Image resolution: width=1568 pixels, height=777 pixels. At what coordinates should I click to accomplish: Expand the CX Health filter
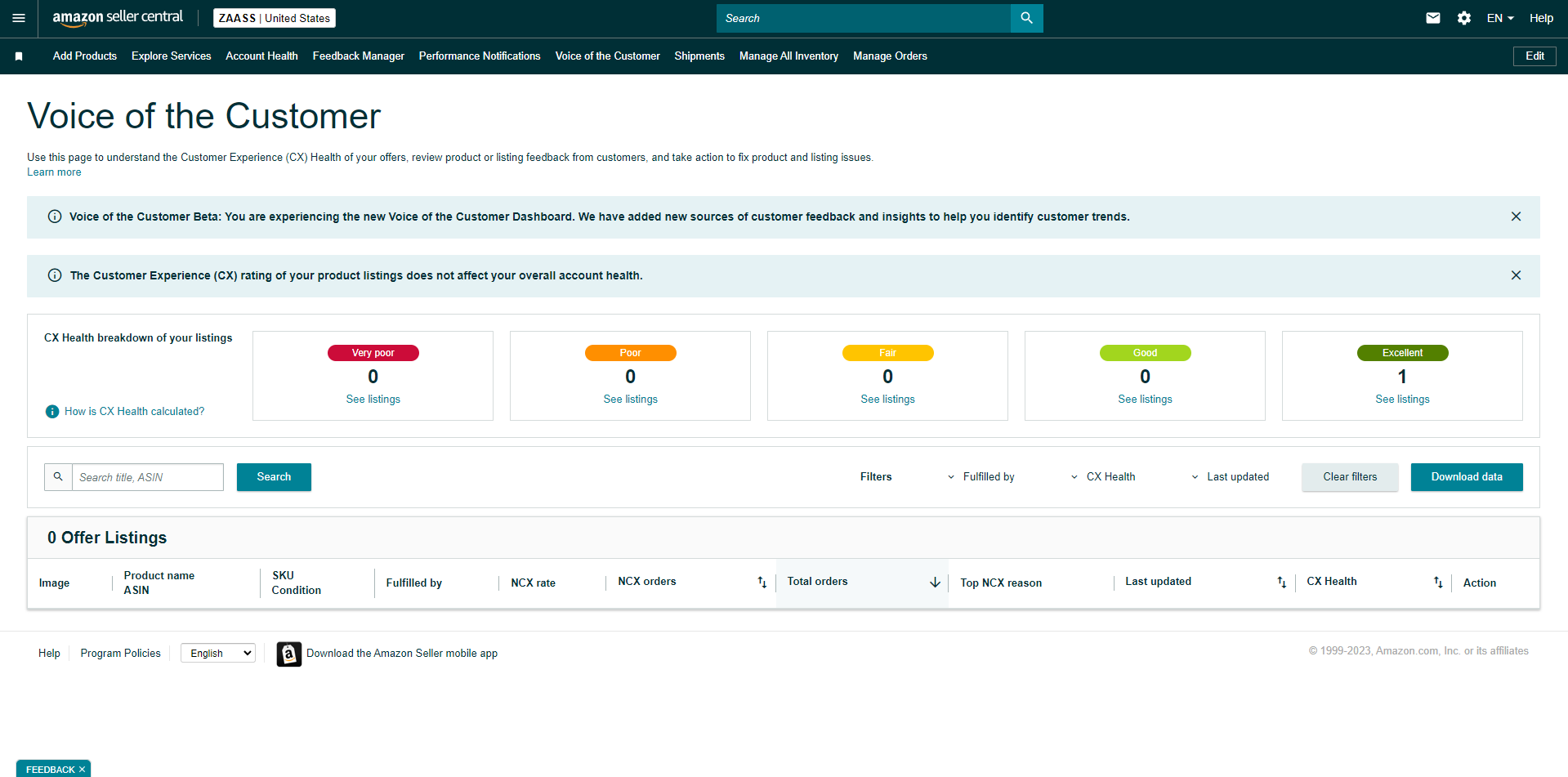[1102, 477]
